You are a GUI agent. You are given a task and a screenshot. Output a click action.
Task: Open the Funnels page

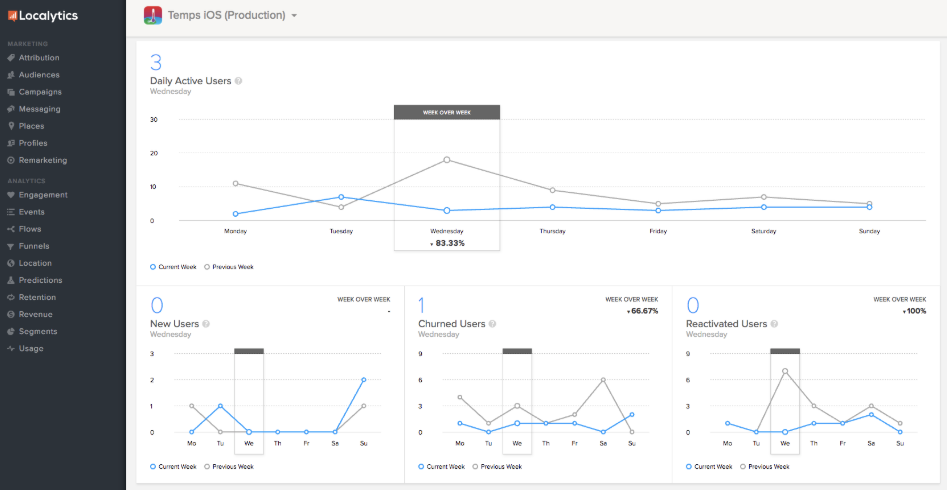click(x=34, y=247)
